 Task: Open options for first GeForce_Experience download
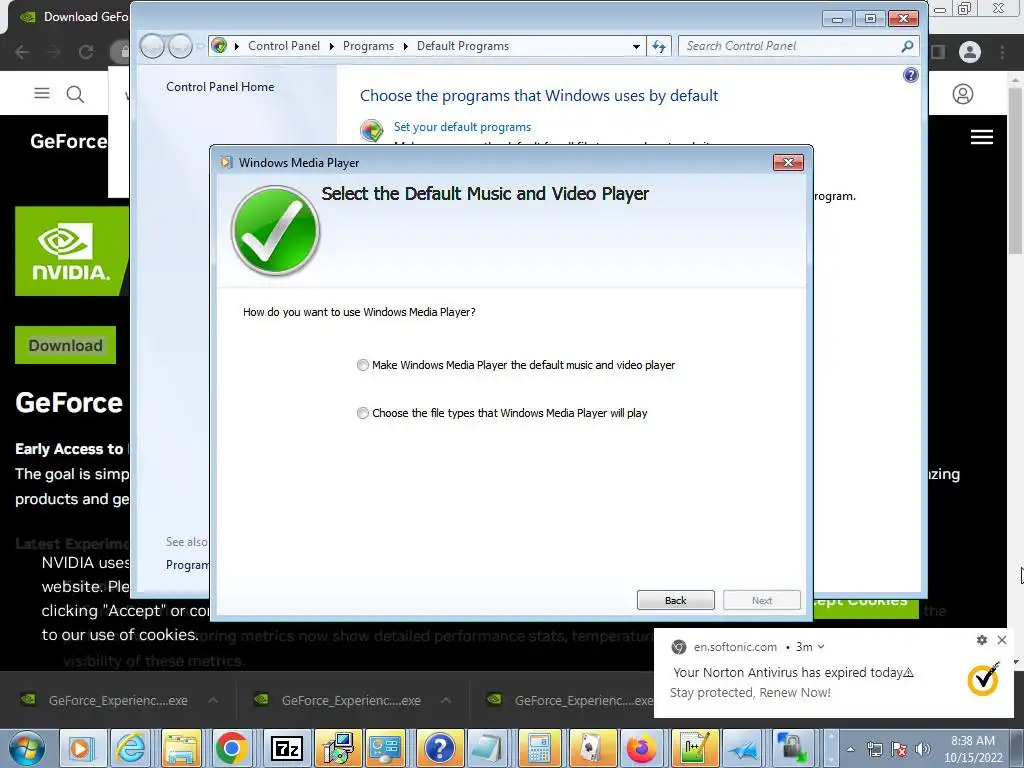point(213,700)
